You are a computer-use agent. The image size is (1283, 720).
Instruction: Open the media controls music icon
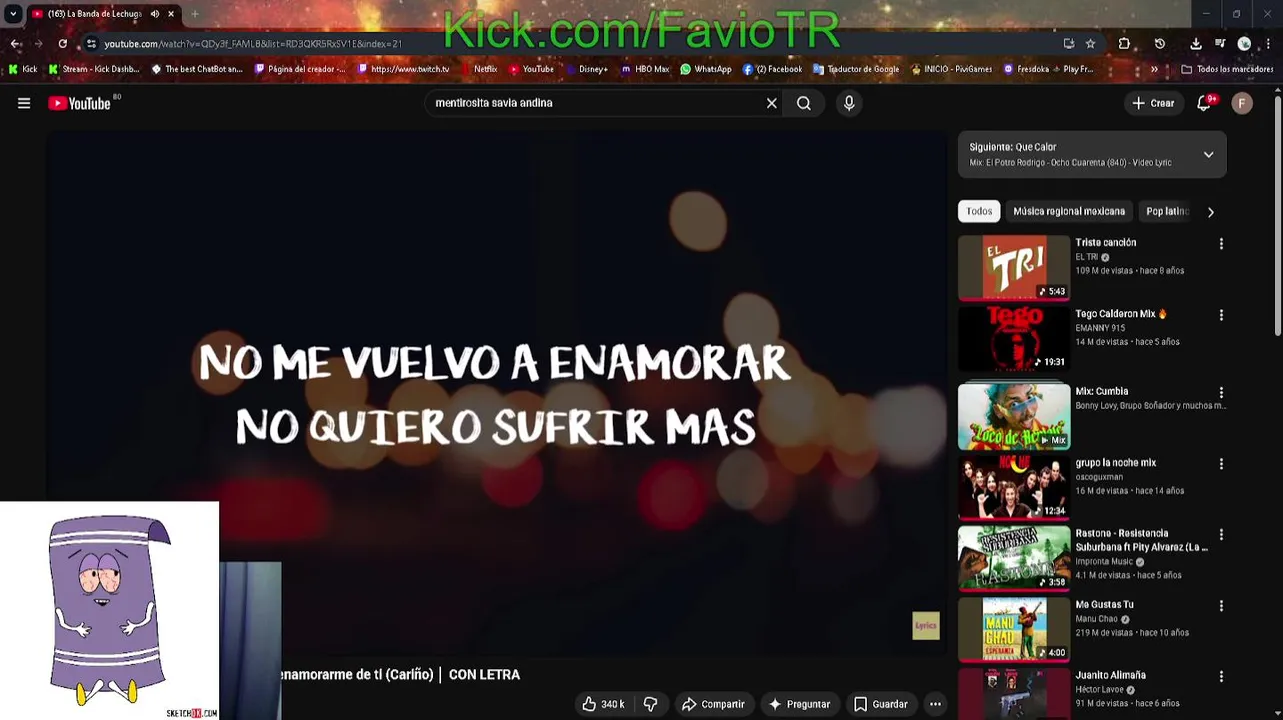click(1220, 44)
